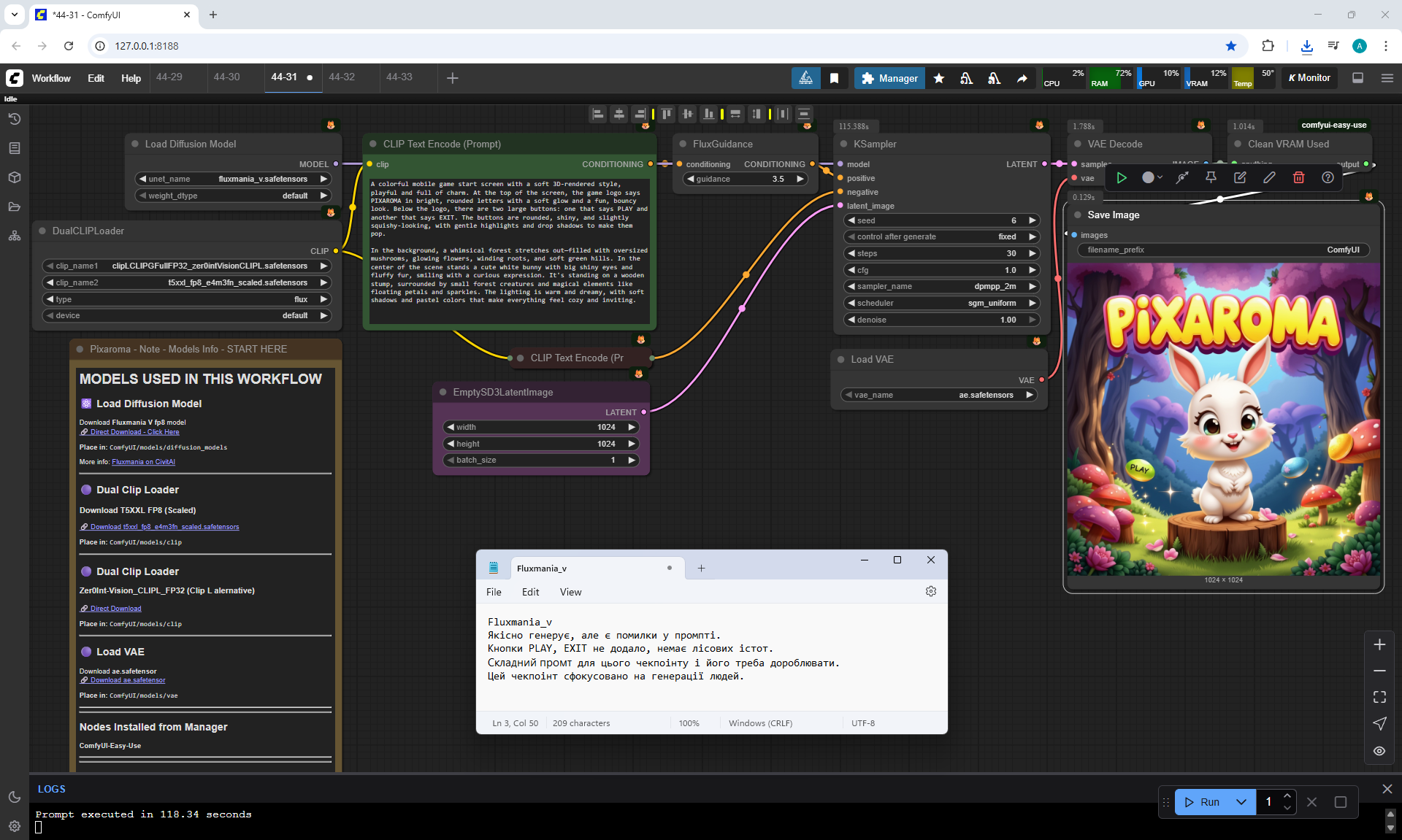Click the guidance 3.5 value slider
The width and height of the screenshot is (1402, 840).
746,179
